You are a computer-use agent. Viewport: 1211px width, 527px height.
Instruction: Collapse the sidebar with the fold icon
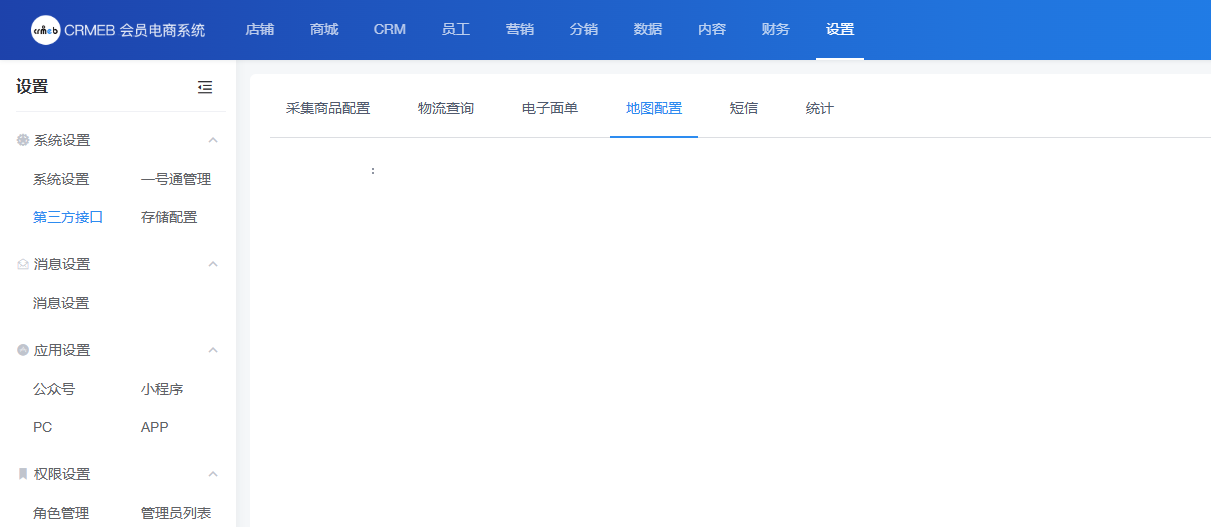205,88
